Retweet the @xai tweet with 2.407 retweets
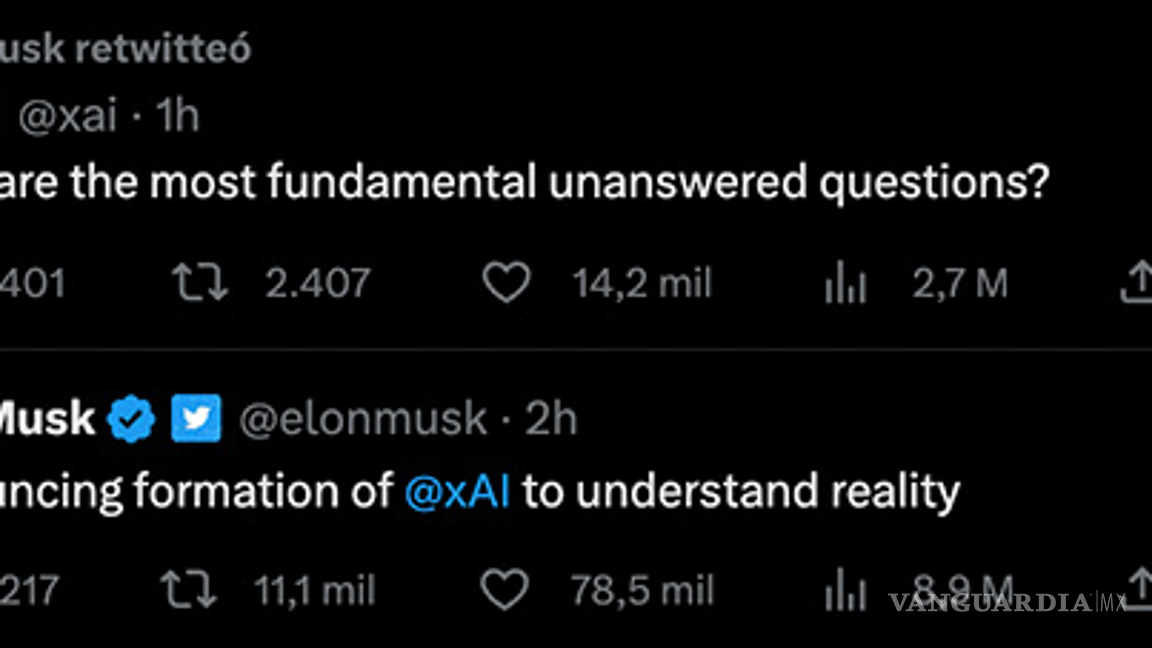 tap(200, 284)
